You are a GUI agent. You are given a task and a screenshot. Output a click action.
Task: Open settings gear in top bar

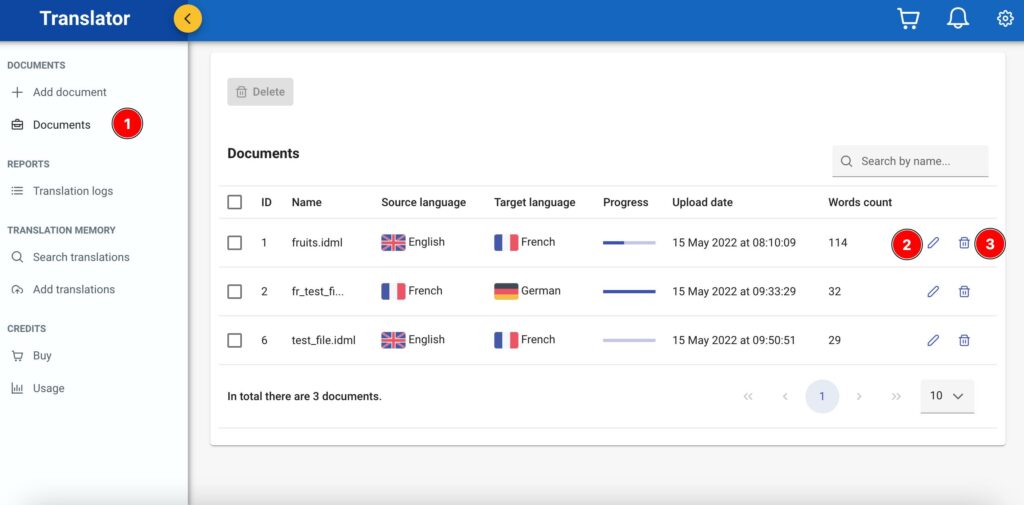(x=1005, y=19)
